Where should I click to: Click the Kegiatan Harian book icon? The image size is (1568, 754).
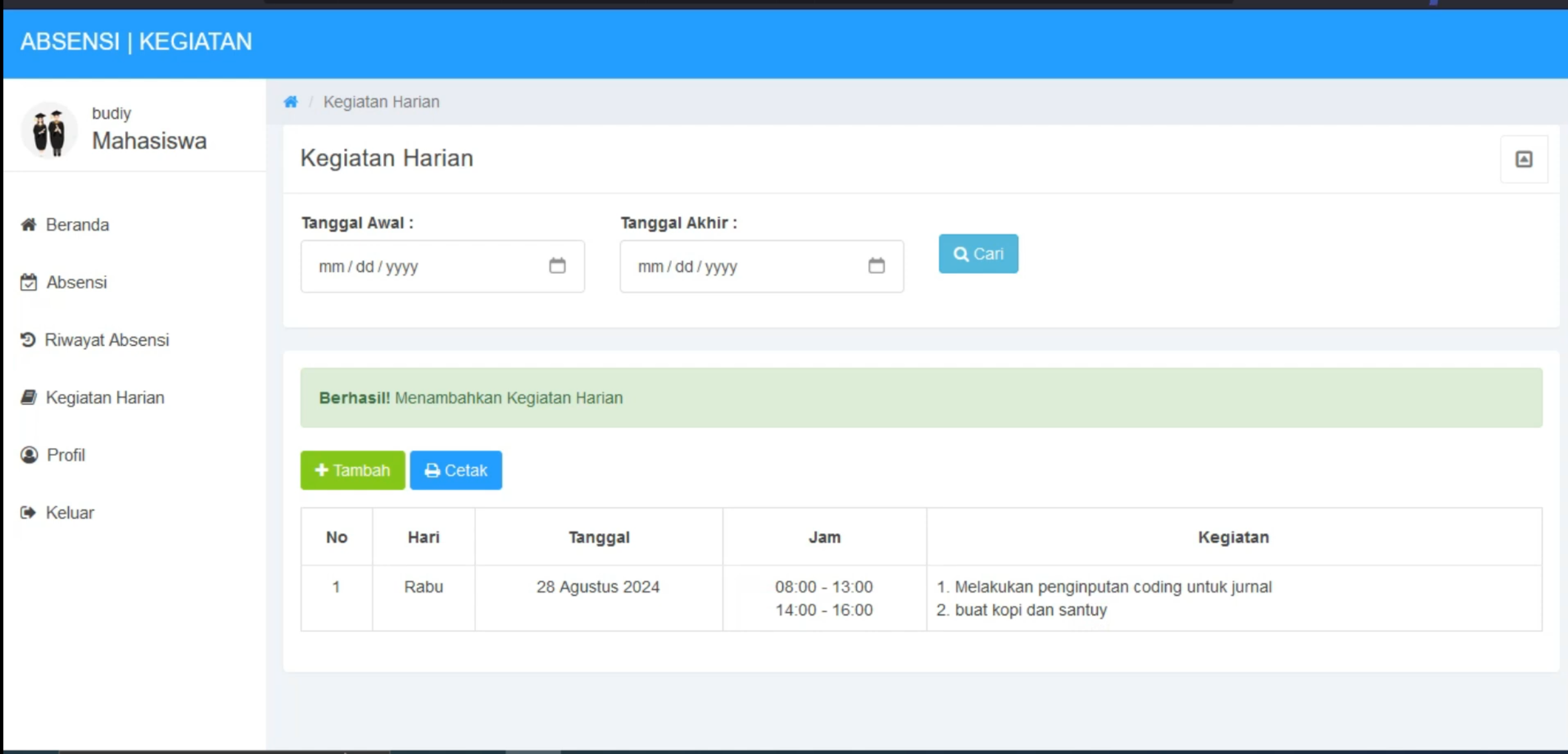point(28,397)
